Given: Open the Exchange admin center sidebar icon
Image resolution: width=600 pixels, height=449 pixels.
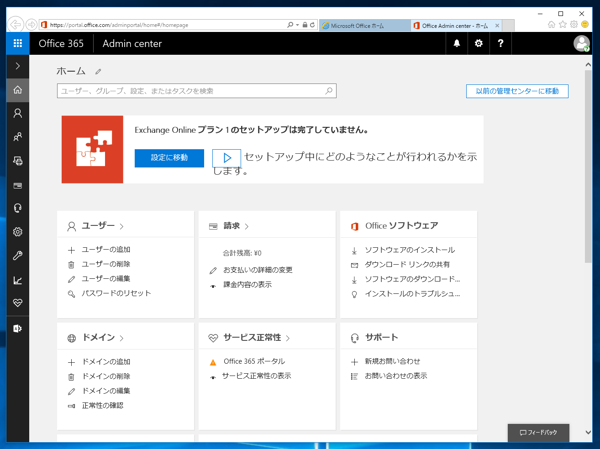Looking at the screenshot, I should (18, 328).
